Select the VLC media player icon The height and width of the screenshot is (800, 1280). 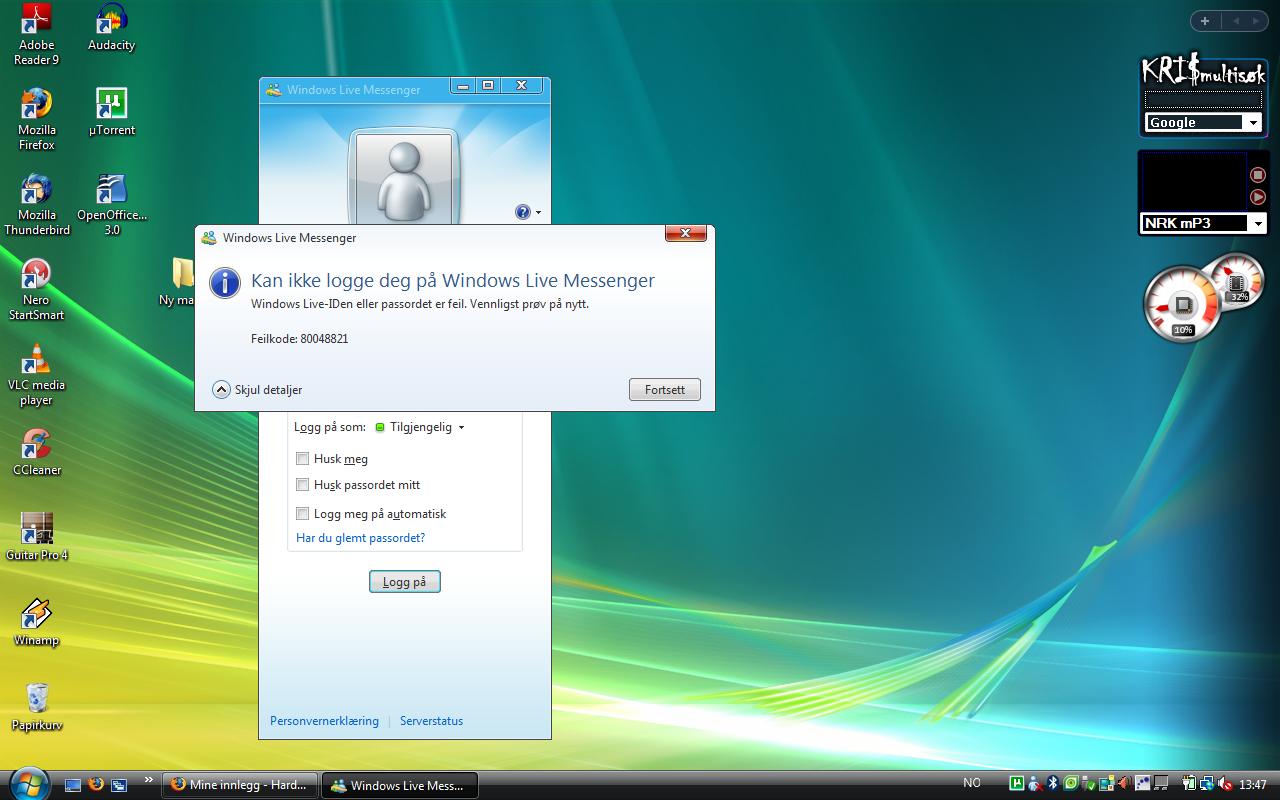point(37,374)
